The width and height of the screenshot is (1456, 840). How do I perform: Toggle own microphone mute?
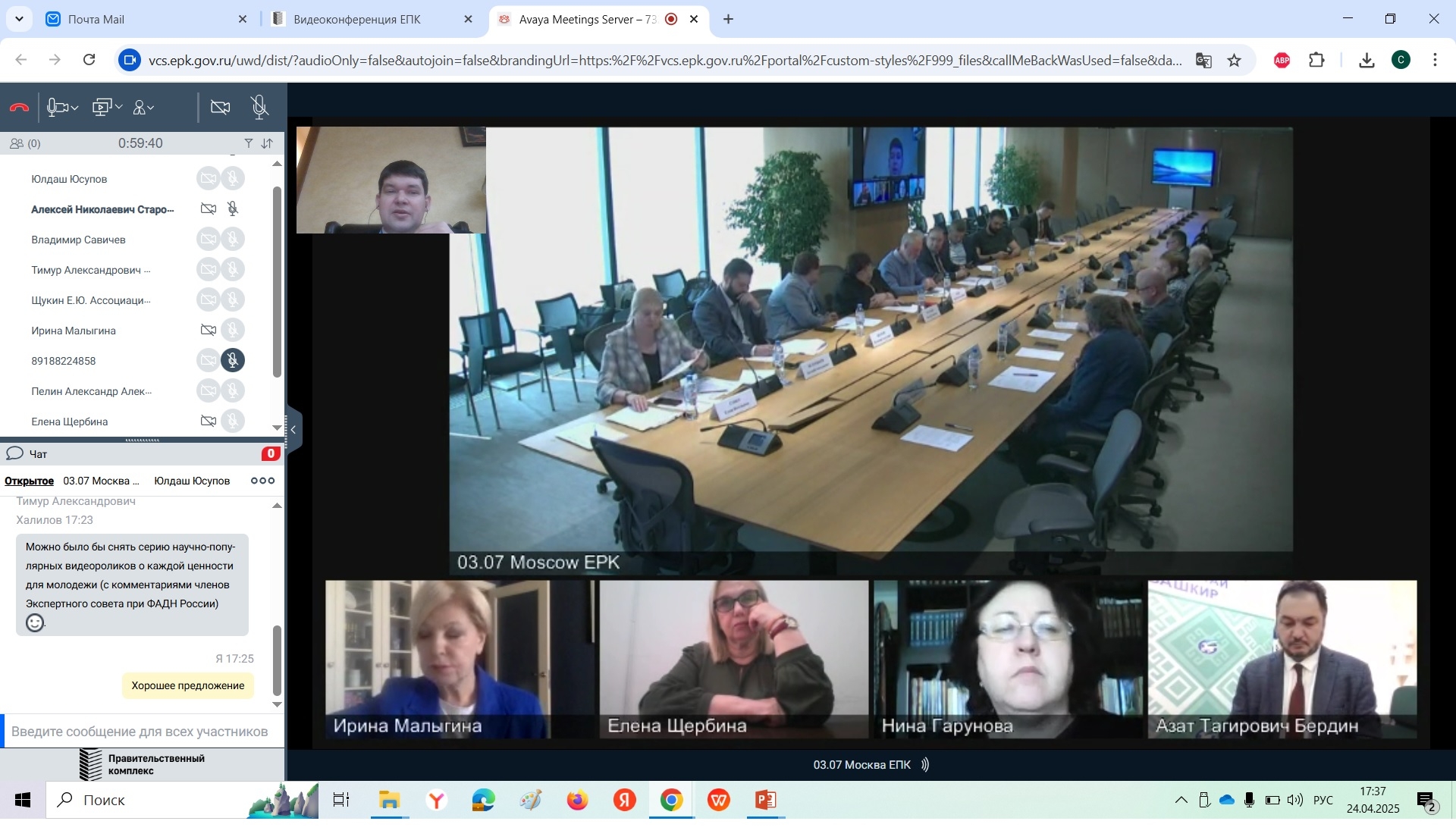coord(259,108)
